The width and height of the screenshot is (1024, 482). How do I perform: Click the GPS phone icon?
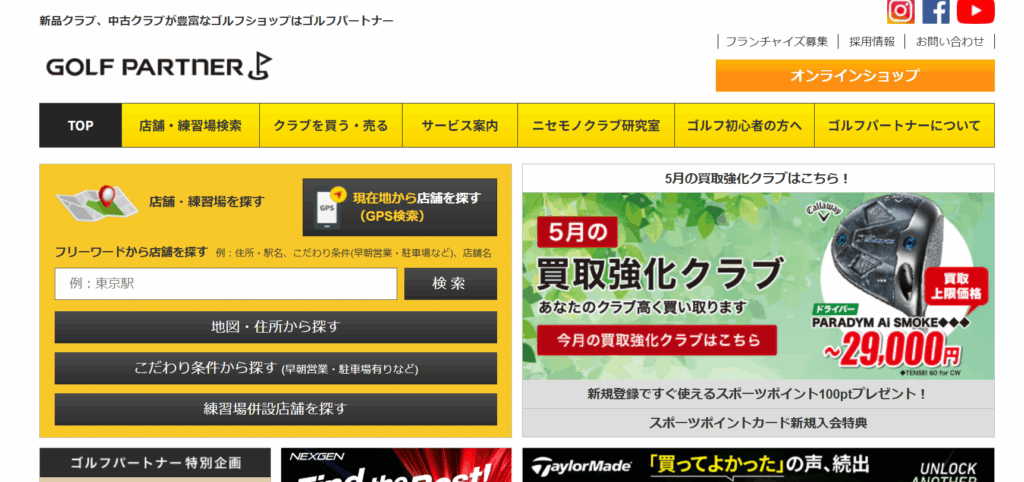click(x=329, y=206)
